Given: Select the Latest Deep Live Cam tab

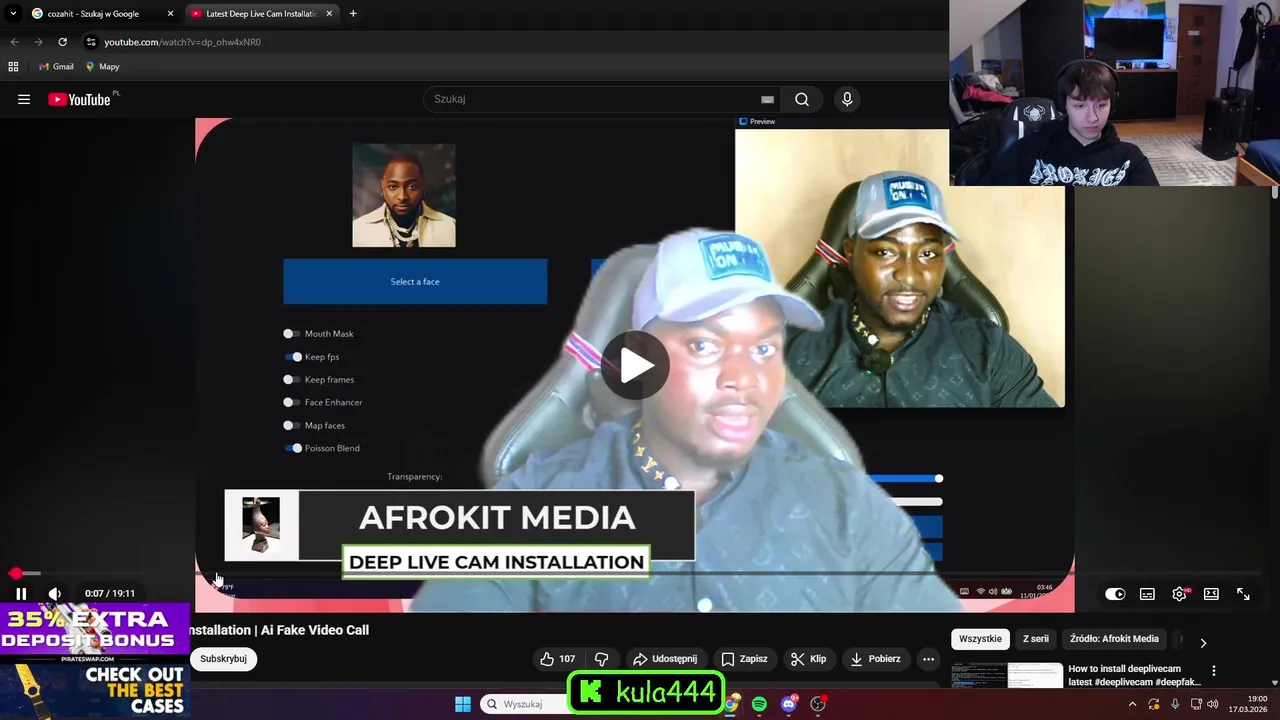Looking at the screenshot, I should [260, 13].
